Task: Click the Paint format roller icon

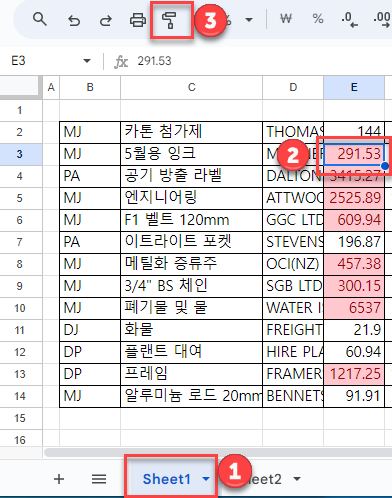Action: [169, 20]
